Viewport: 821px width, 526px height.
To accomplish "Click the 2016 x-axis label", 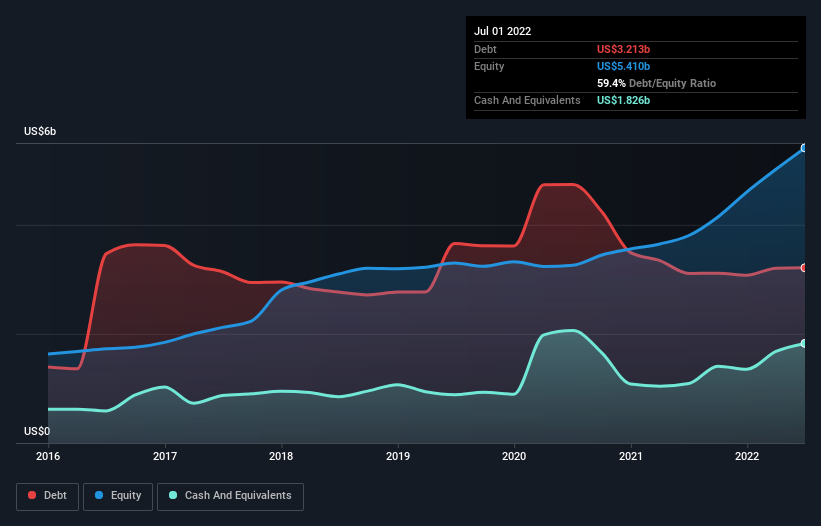I will tap(48, 456).
